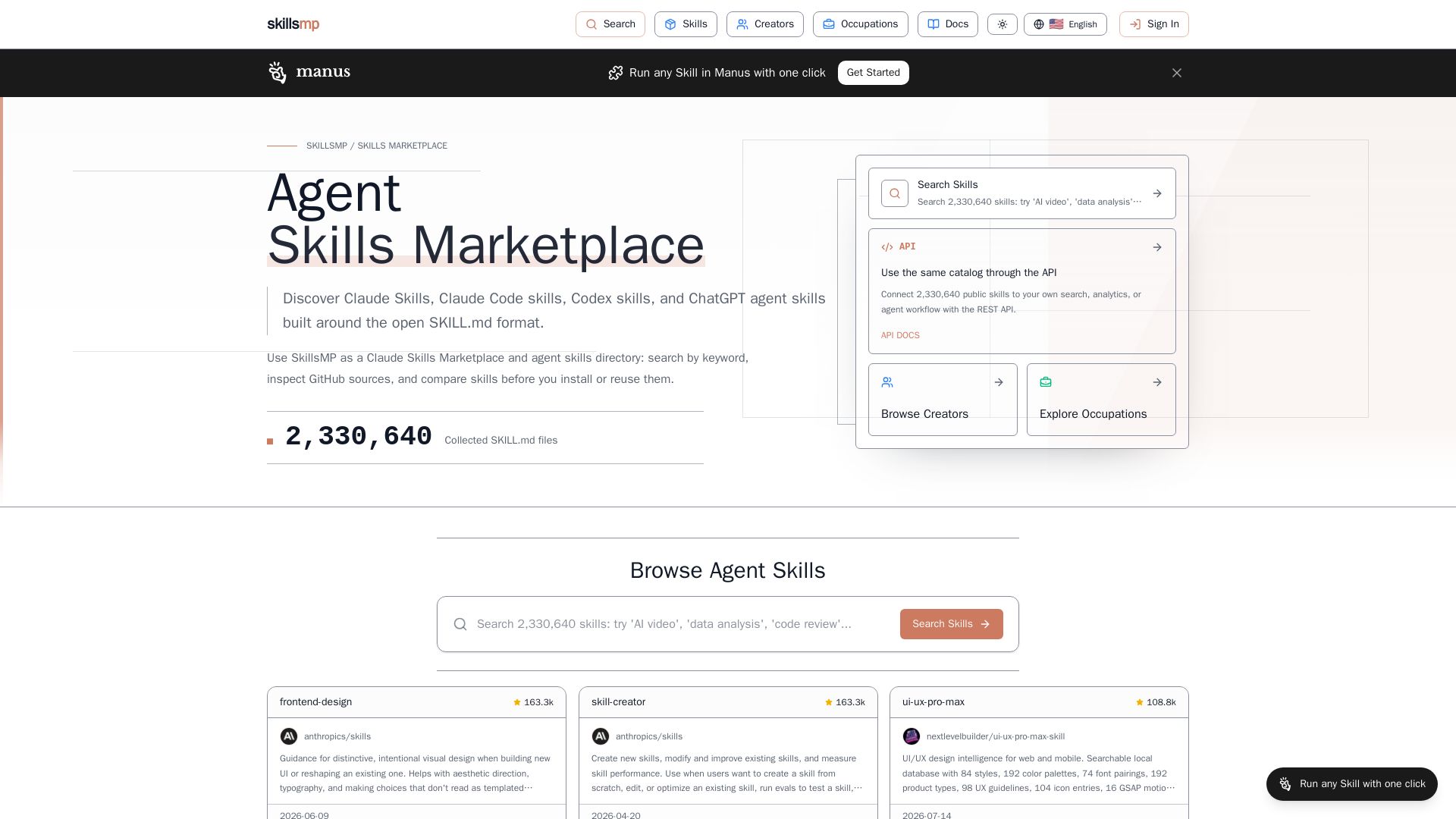
Task: Open the Explore Occupations card
Action: click(x=1101, y=400)
